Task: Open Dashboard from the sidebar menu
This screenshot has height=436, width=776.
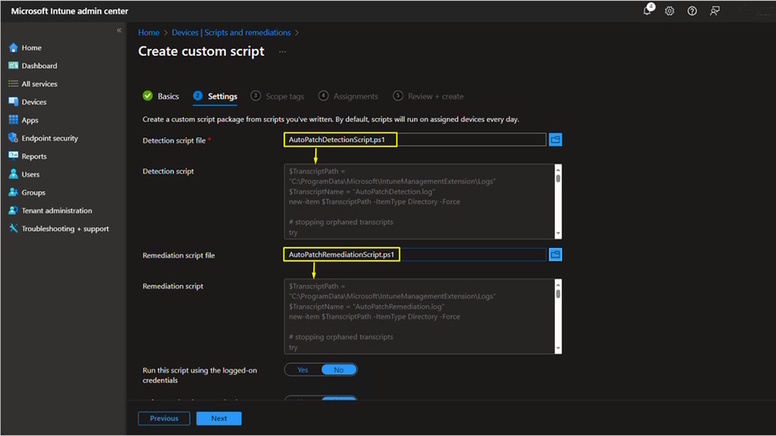Action: pos(39,65)
